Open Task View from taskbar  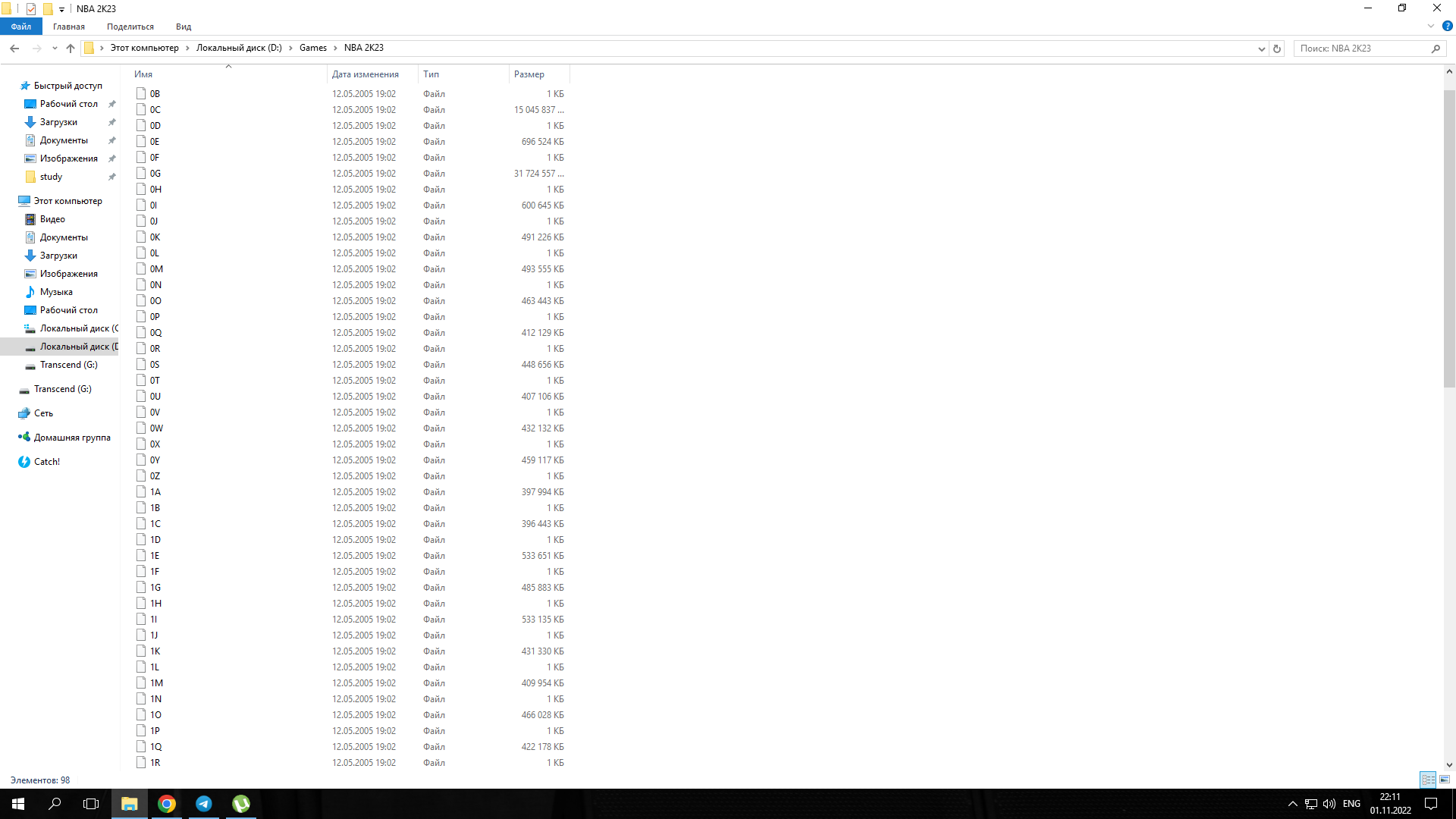(91, 804)
